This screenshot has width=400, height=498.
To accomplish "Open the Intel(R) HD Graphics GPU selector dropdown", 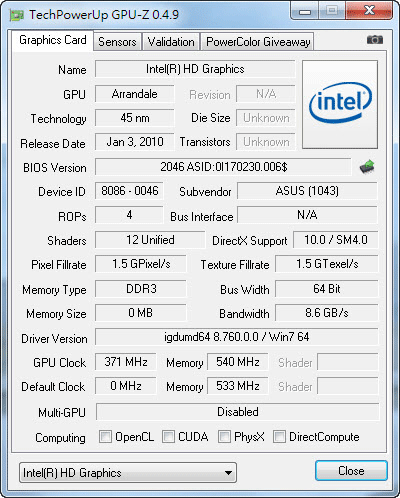I will [x=128, y=472].
